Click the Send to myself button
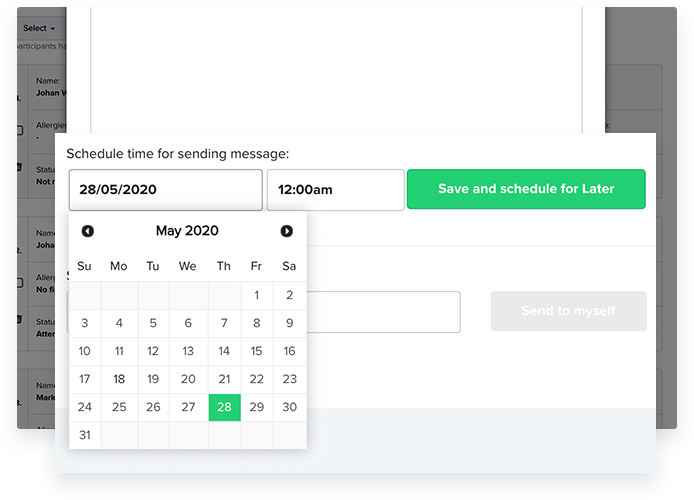The width and height of the screenshot is (694, 500). tap(568, 311)
